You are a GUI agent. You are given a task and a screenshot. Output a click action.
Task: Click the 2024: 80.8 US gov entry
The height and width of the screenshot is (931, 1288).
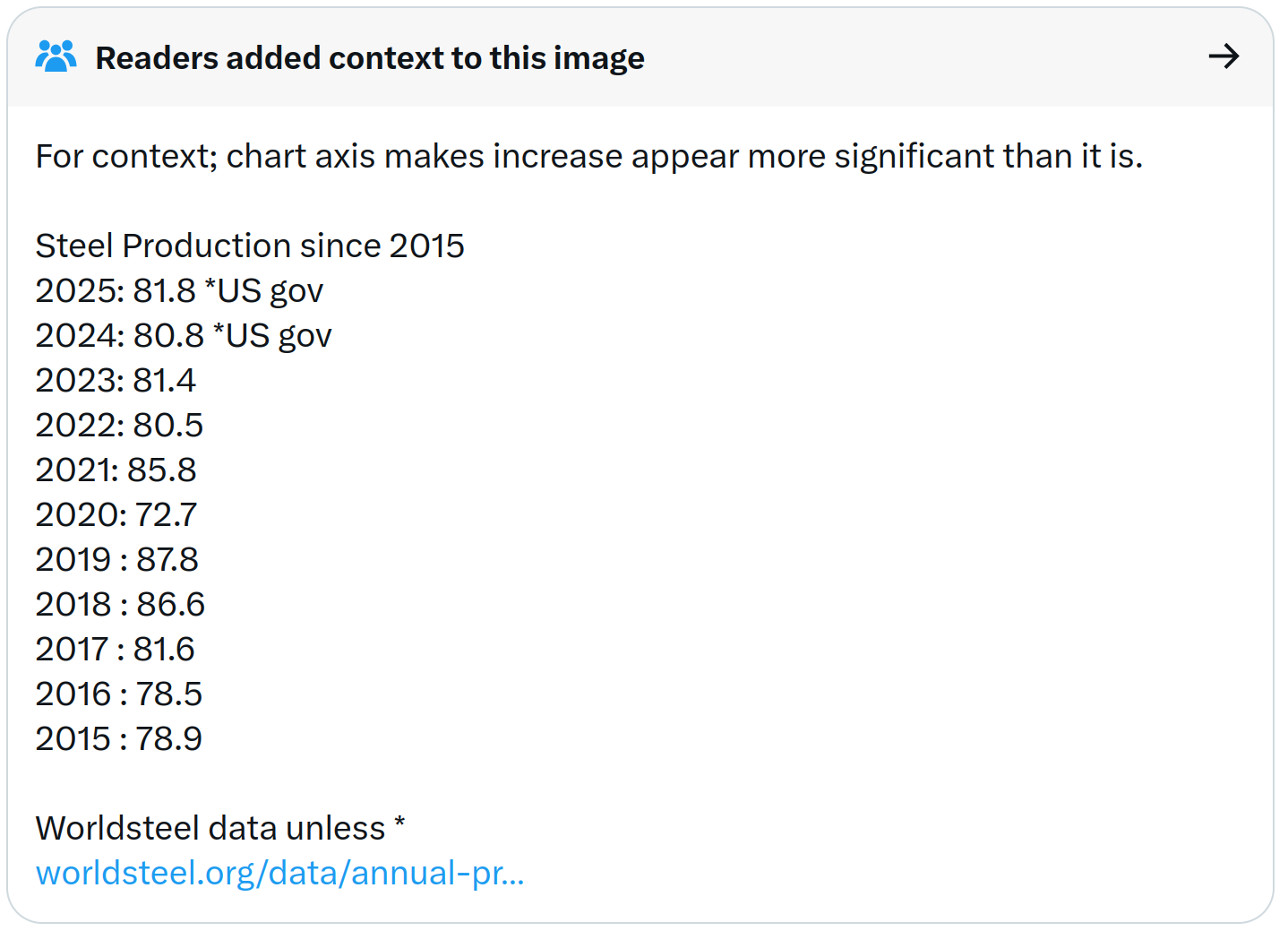click(x=184, y=336)
